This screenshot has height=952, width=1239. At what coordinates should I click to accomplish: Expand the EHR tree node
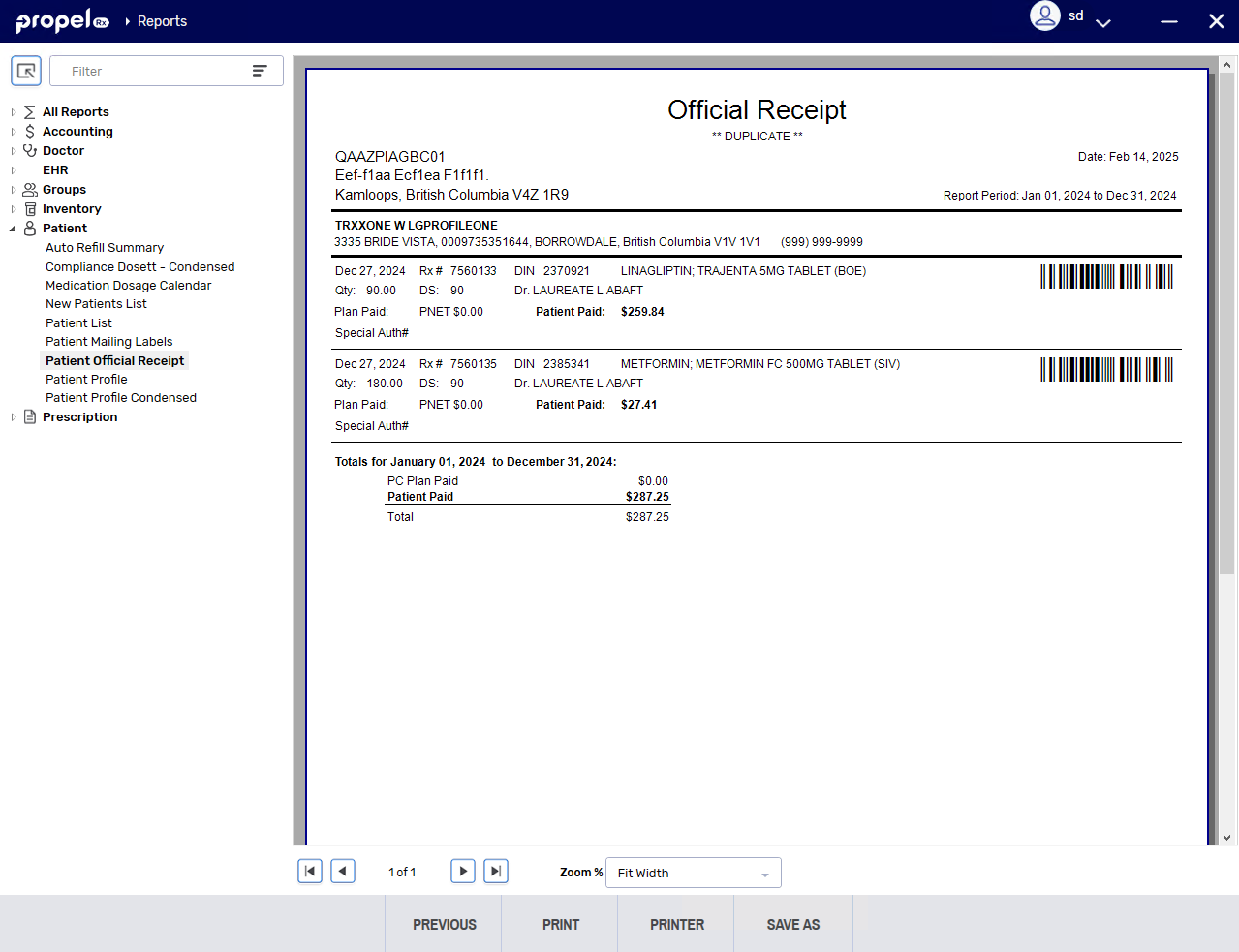[x=14, y=170]
